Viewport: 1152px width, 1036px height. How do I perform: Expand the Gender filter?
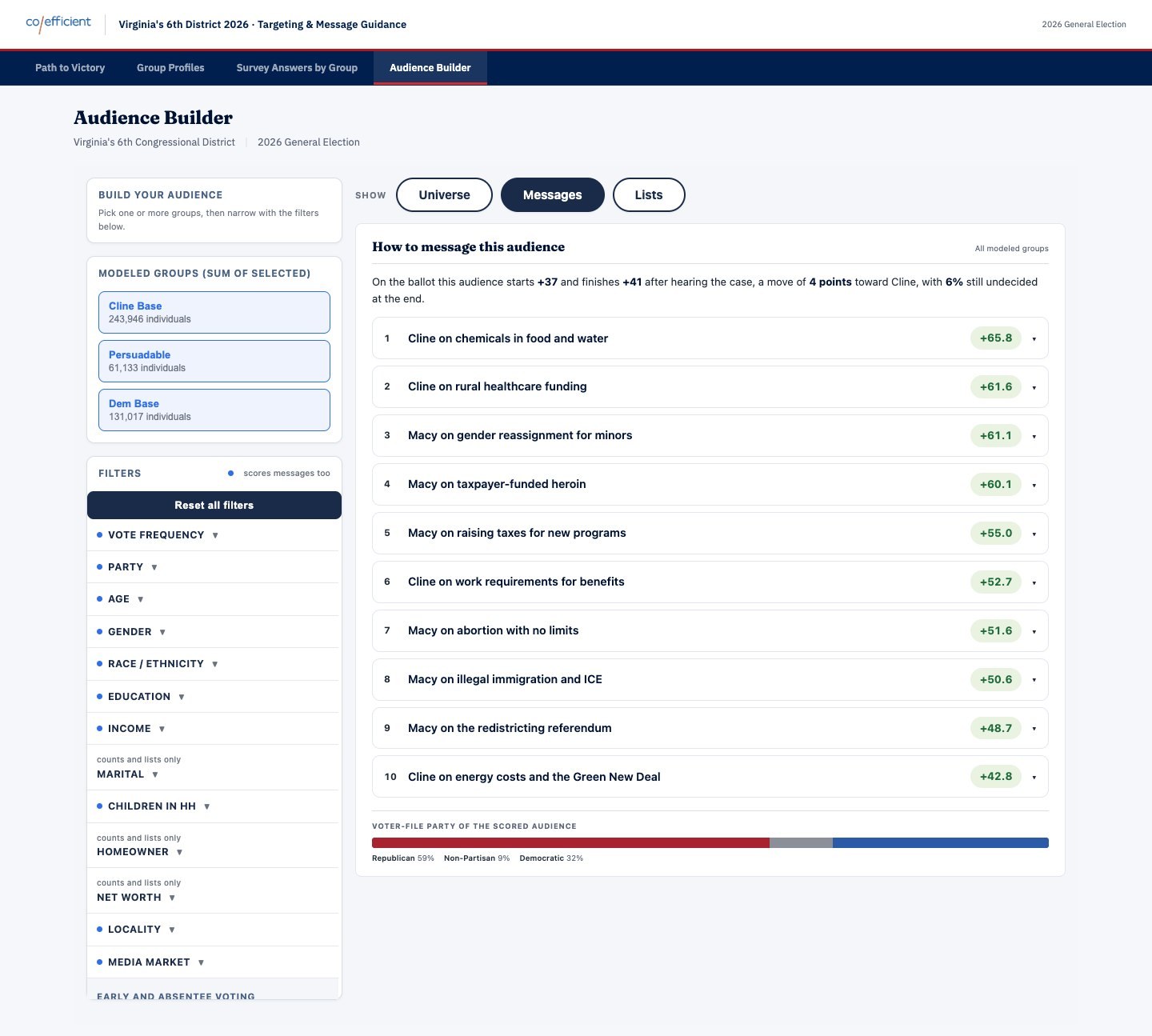[x=214, y=631]
